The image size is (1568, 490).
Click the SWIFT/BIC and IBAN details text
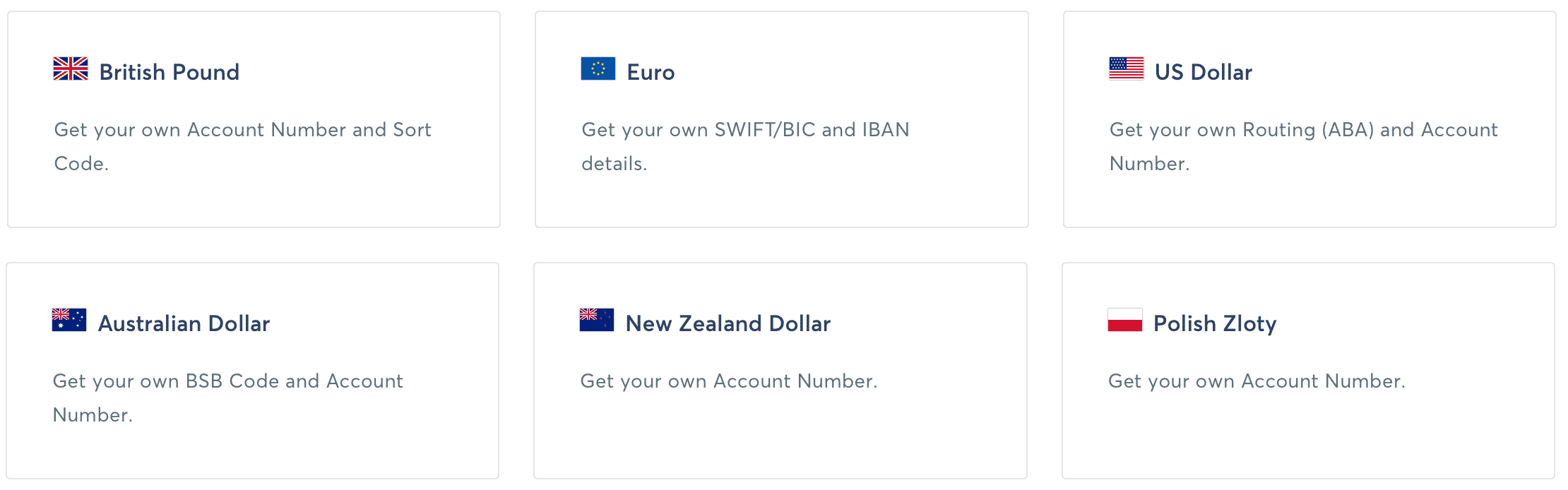pyautogui.click(x=745, y=146)
